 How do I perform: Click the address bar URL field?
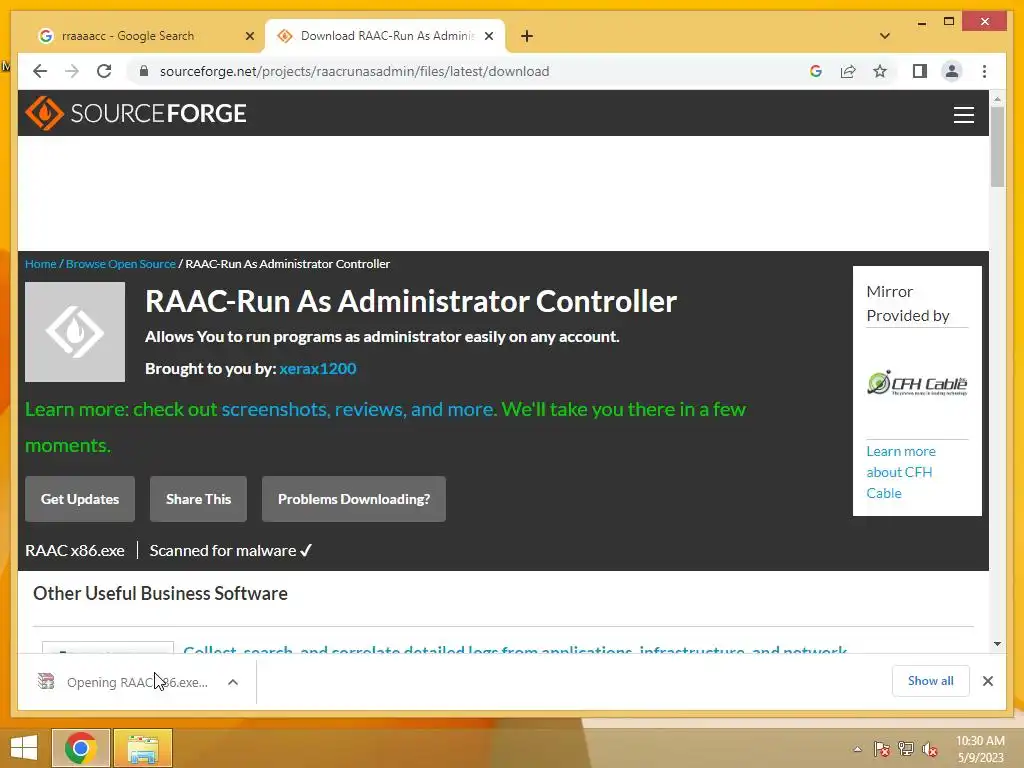point(355,71)
